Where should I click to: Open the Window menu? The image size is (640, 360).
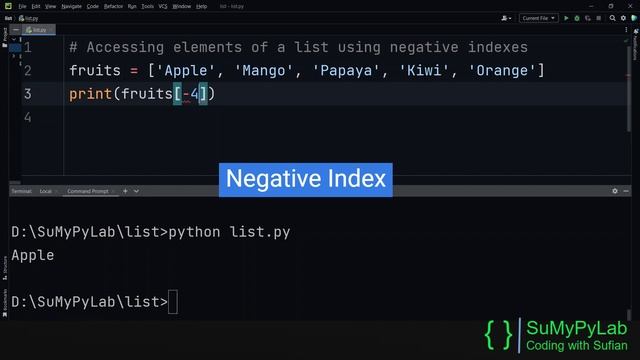[x=182, y=6]
